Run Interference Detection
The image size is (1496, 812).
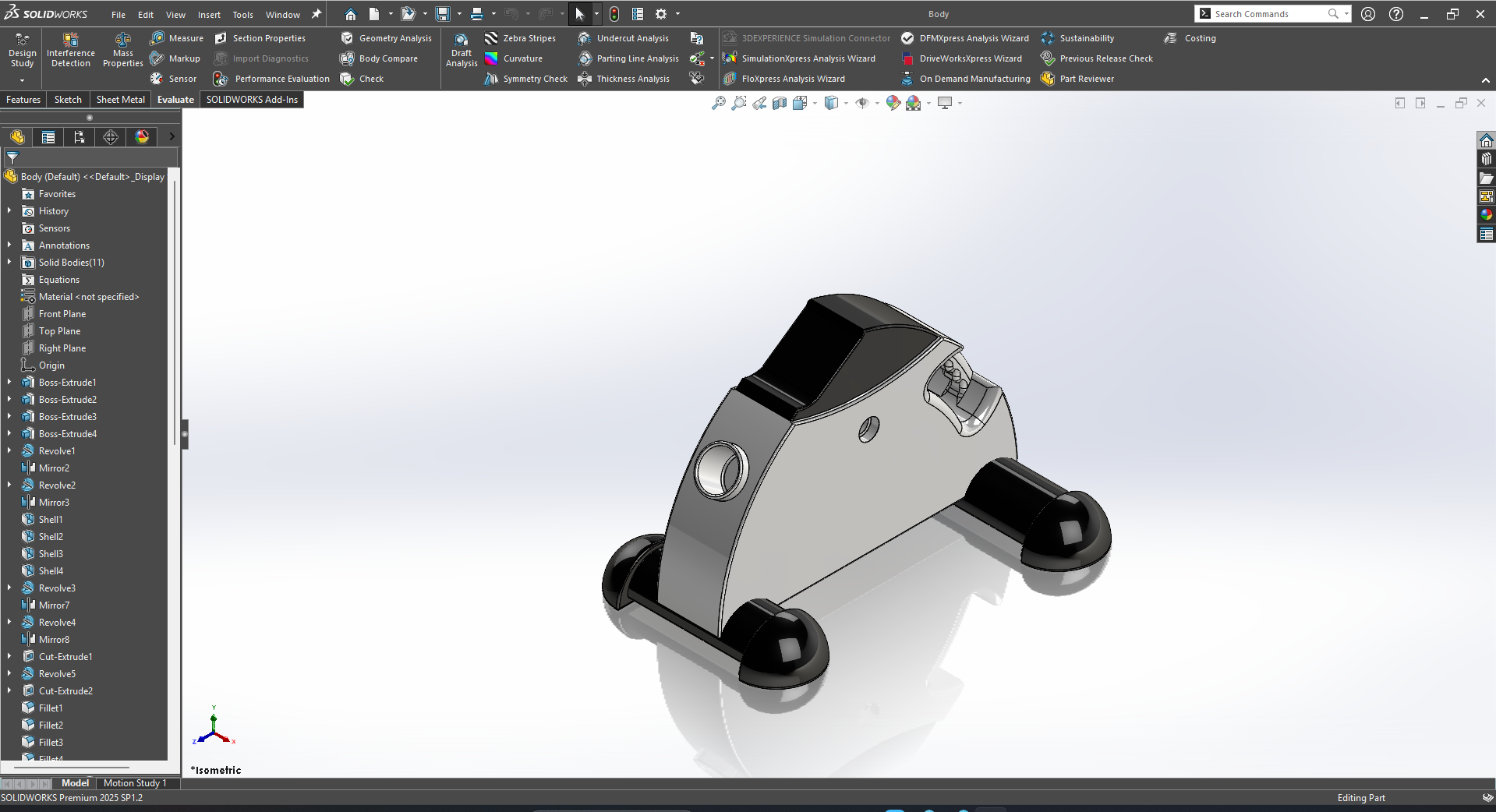[70, 41]
